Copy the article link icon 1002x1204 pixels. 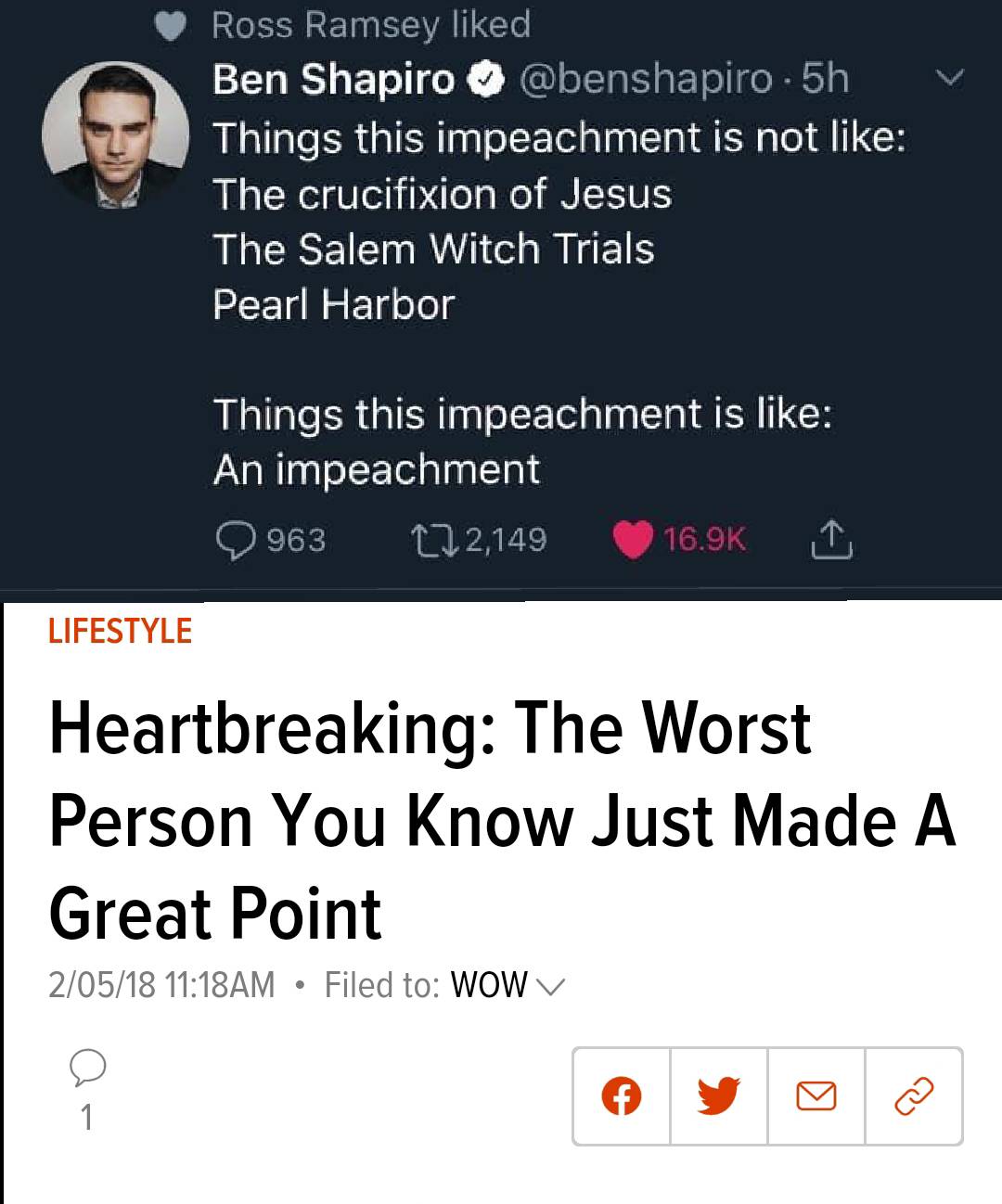[x=914, y=1096]
